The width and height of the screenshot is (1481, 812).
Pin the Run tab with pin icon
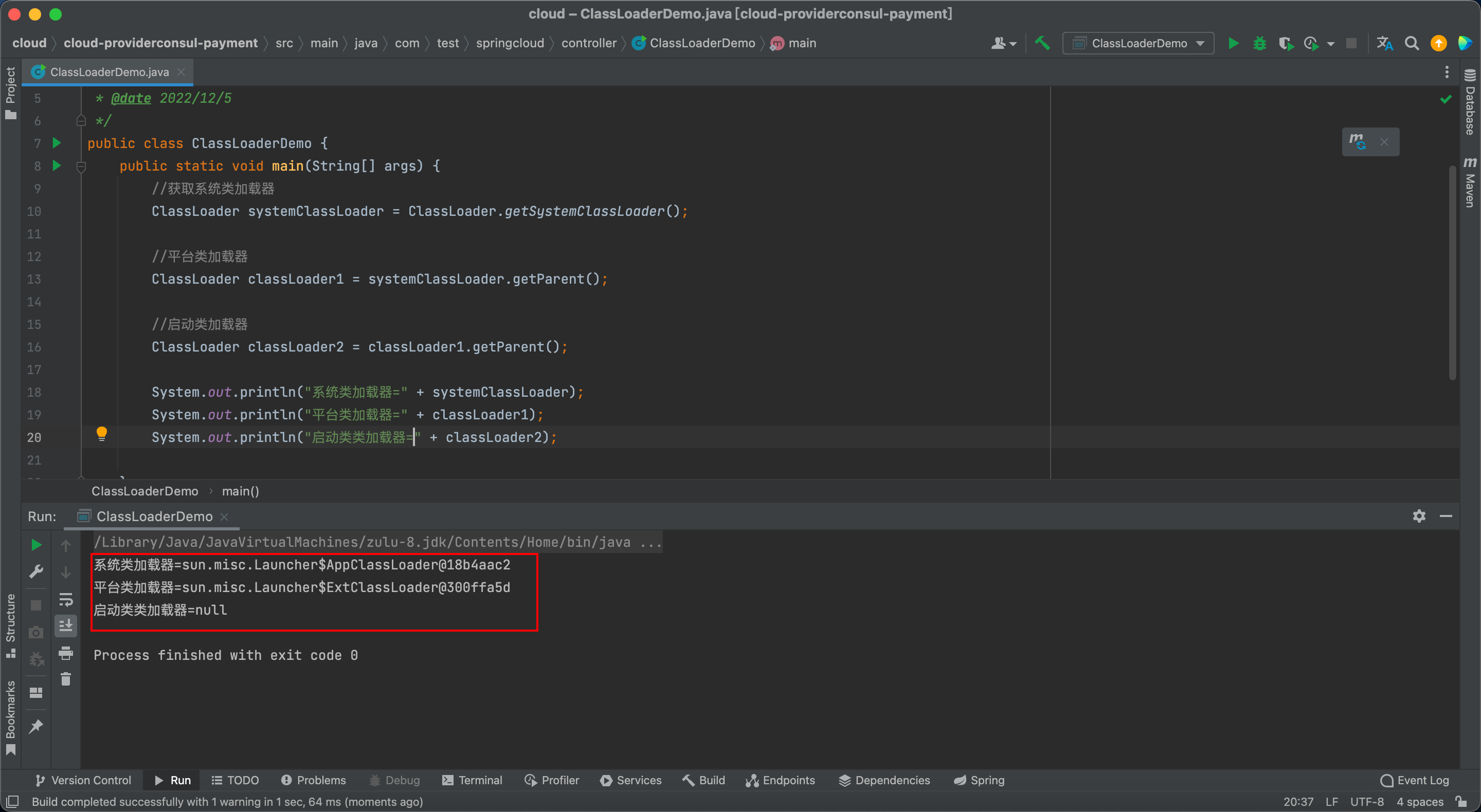click(35, 726)
